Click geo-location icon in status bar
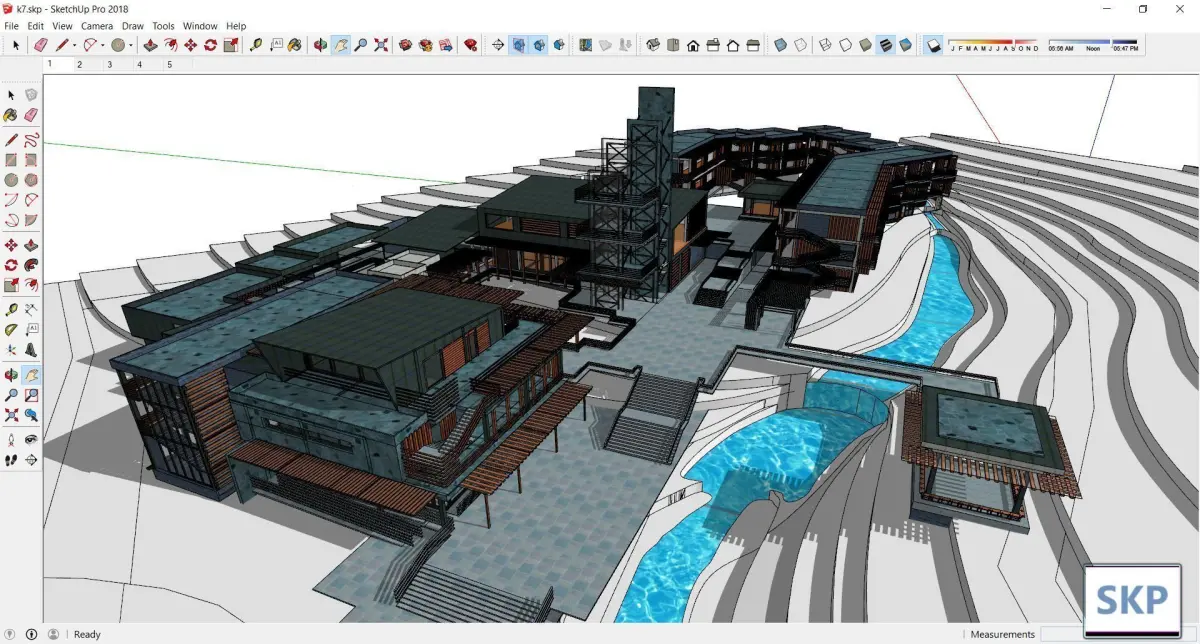This screenshot has width=1200, height=644. pyautogui.click(x=10, y=634)
